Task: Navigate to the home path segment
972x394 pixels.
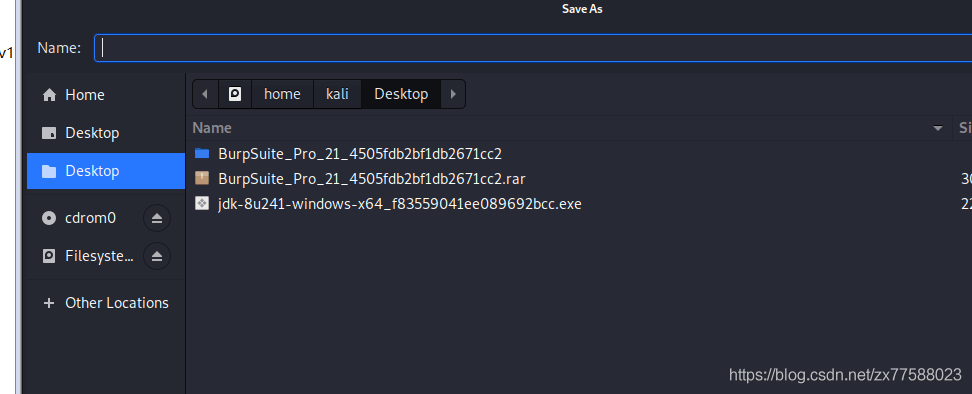Action: (x=282, y=94)
